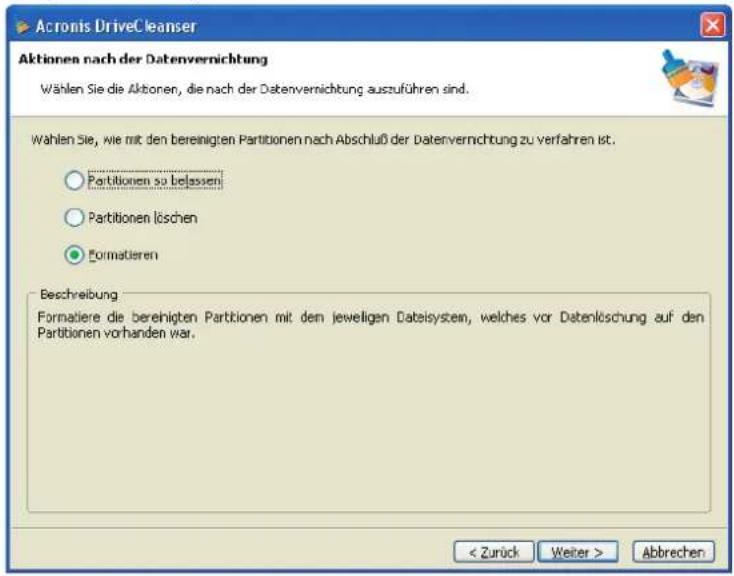Cancel the wizard via 'Abbrechen'
The width and height of the screenshot is (734, 576).
674,553
